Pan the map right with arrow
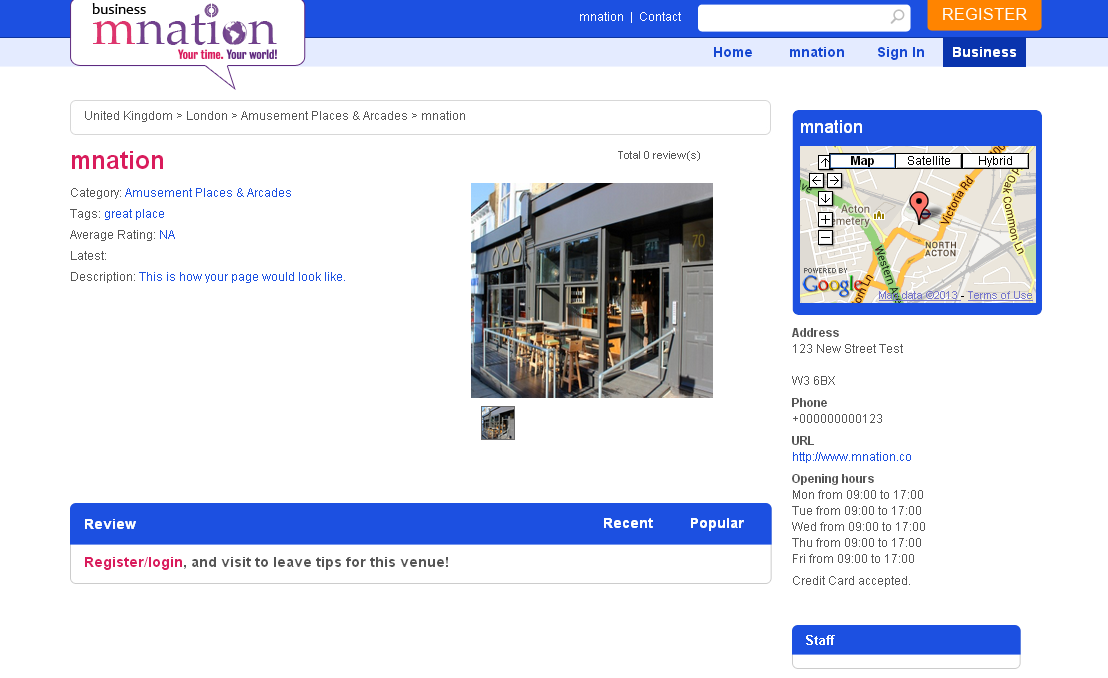 coord(835,180)
